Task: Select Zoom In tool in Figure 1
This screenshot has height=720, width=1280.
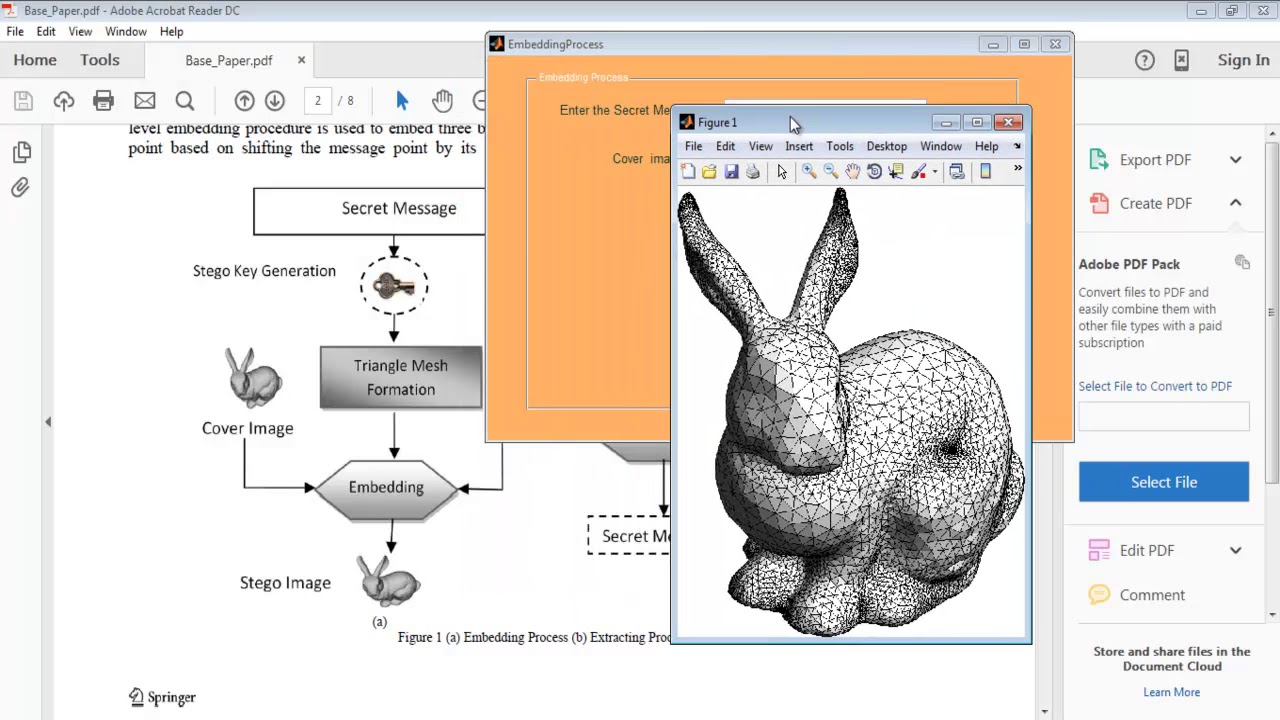Action: (809, 172)
